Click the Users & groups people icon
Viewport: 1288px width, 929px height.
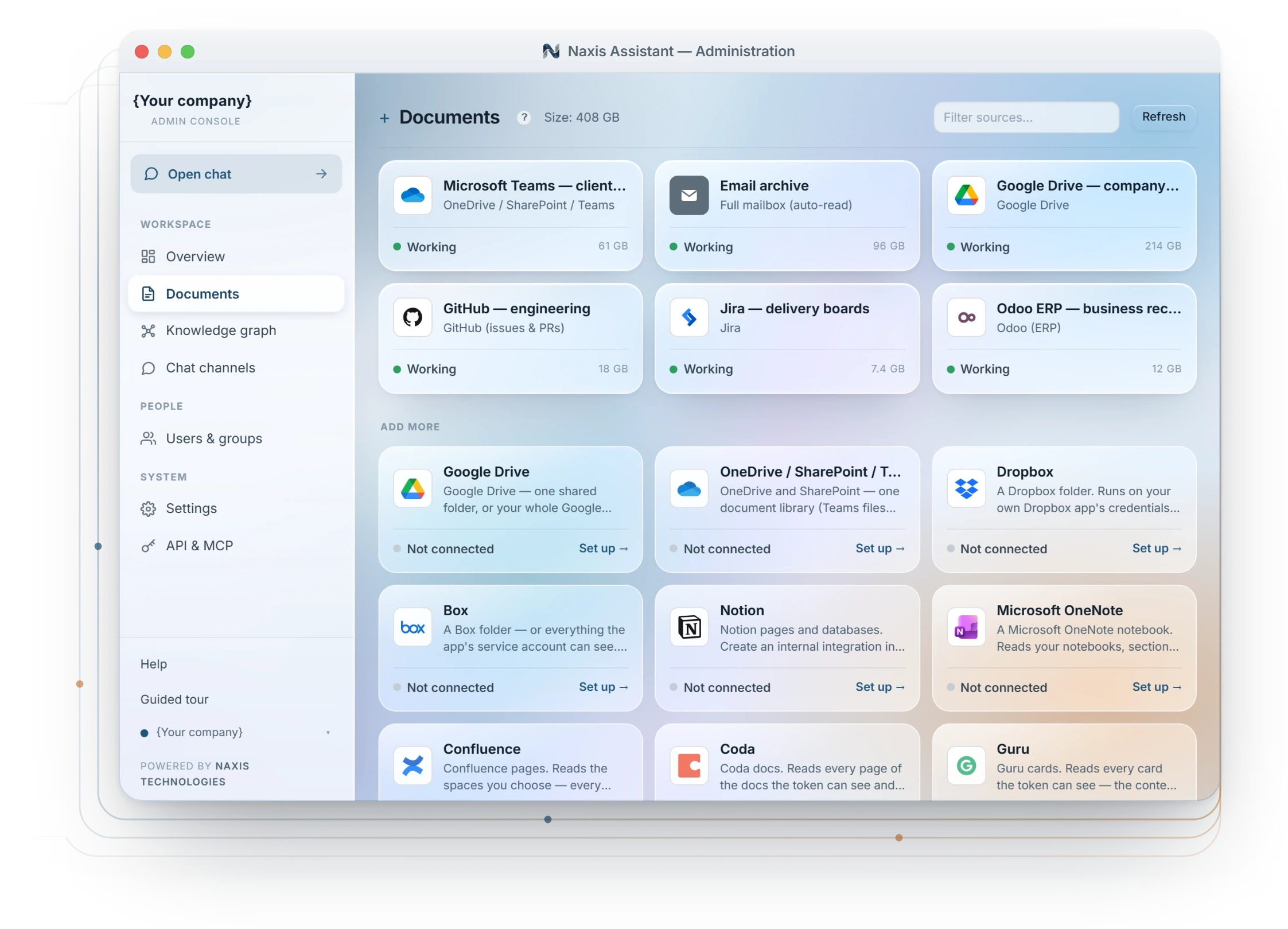[148, 438]
